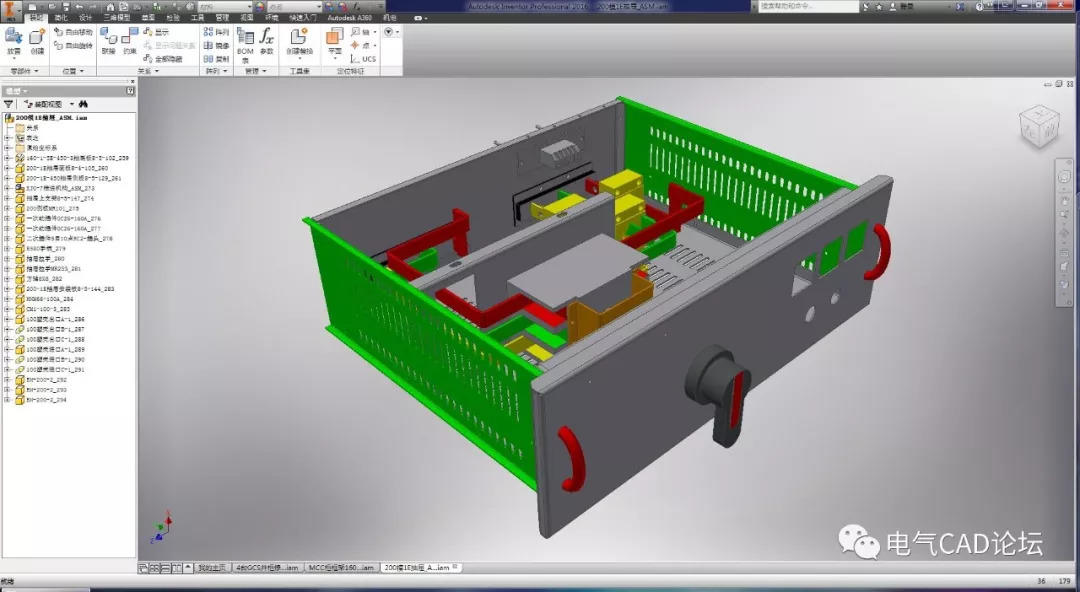The width and height of the screenshot is (1080, 592).
Task: Click the Plane (平面) work feature icon
Action: (x=334, y=40)
